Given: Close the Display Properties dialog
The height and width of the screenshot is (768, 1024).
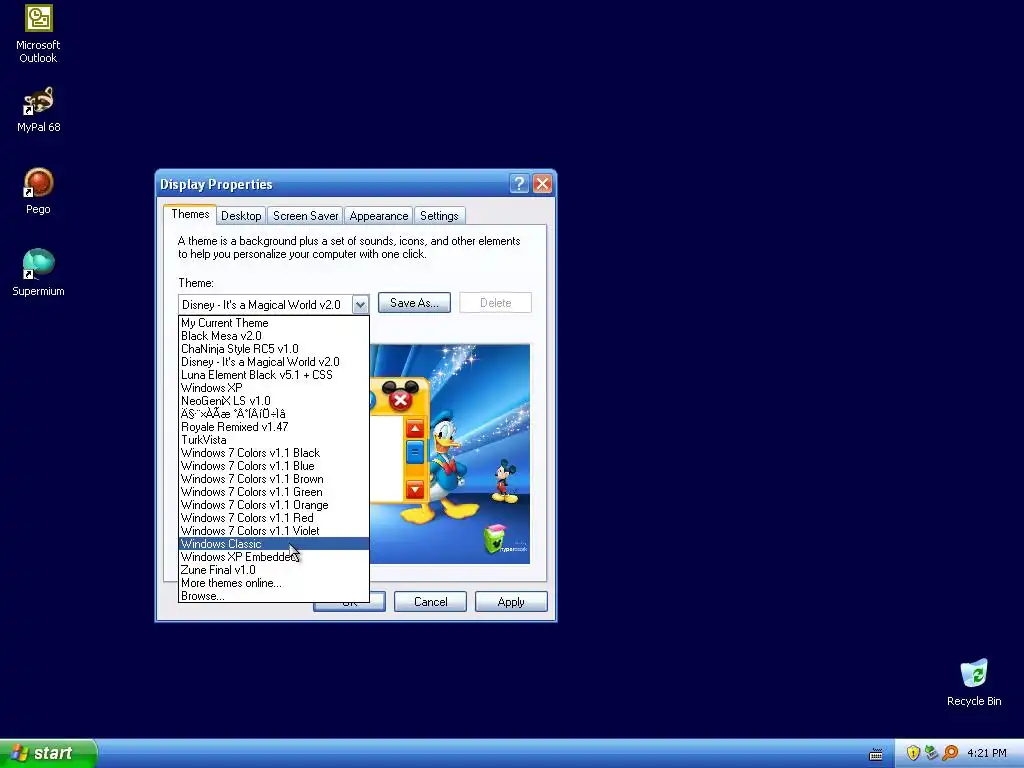Looking at the screenshot, I should [542, 184].
